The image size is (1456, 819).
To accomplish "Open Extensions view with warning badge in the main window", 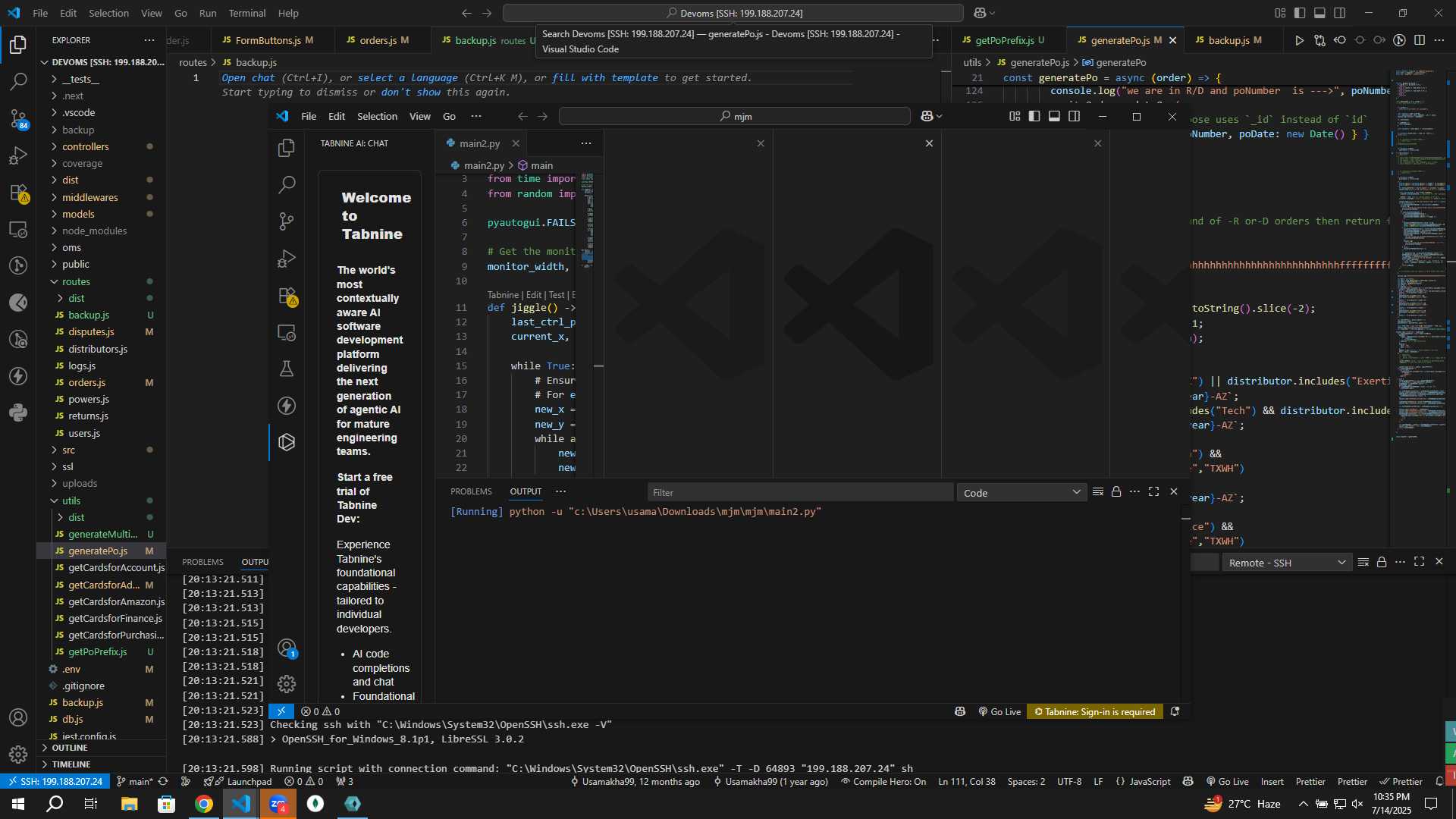I will (x=18, y=193).
